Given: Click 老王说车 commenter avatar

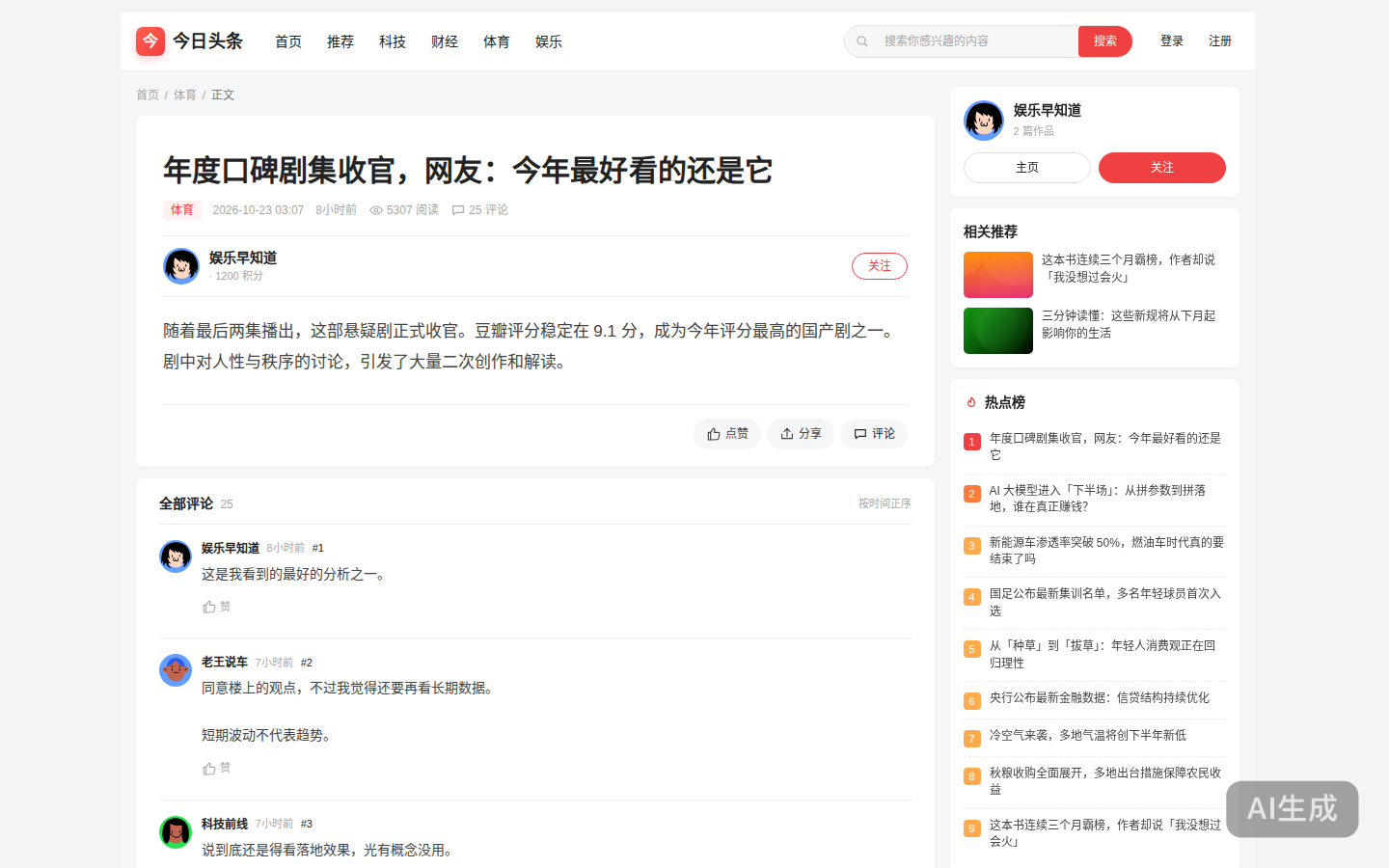Looking at the screenshot, I should tap(176, 670).
